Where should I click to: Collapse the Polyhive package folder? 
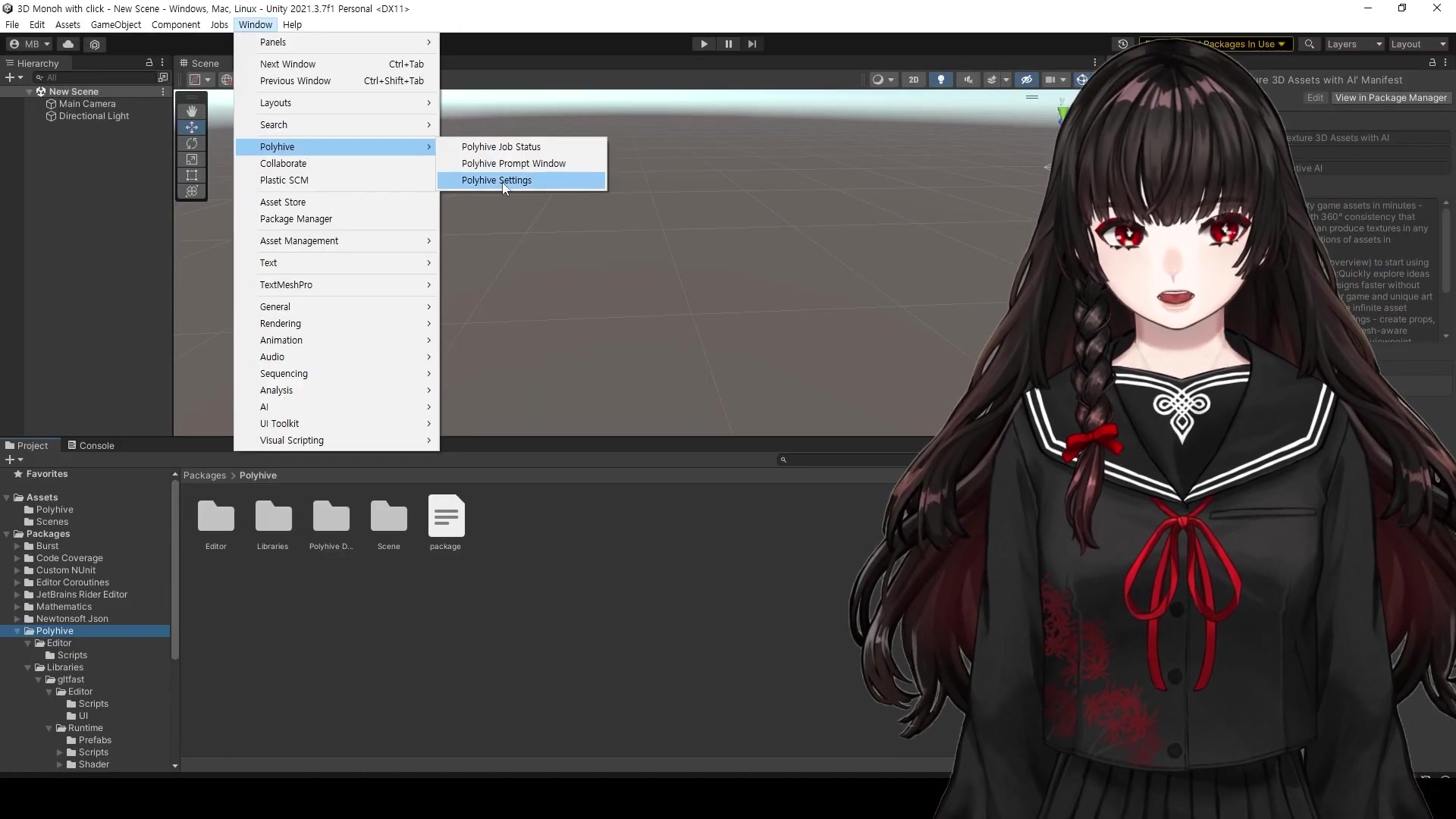[x=17, y=631]
